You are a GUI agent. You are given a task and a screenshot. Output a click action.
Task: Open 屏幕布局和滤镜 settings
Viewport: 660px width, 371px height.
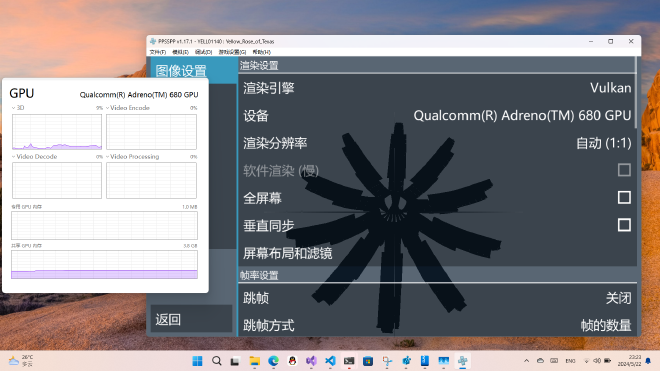pos(437,253)
